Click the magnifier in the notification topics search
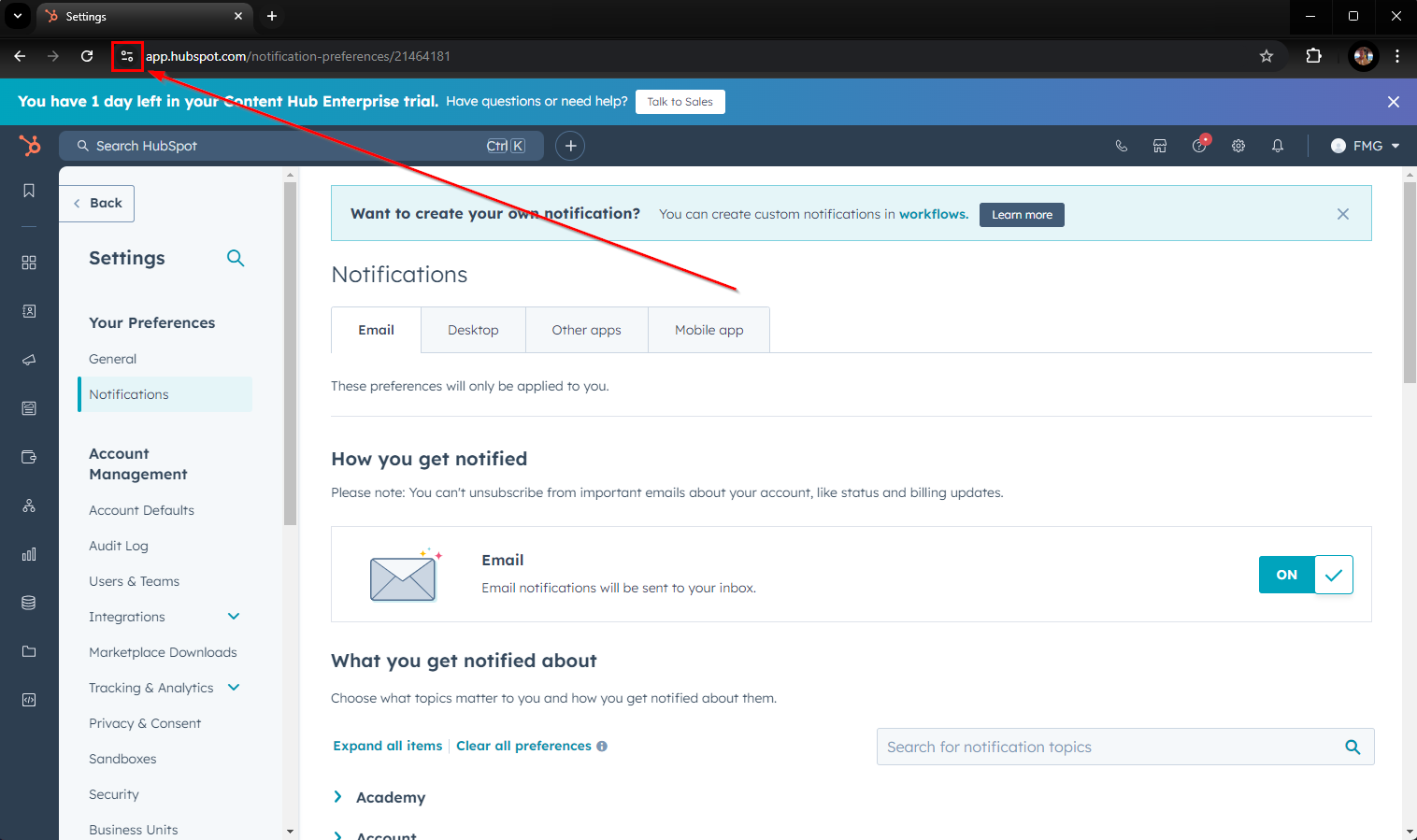 click(1353, 747)
